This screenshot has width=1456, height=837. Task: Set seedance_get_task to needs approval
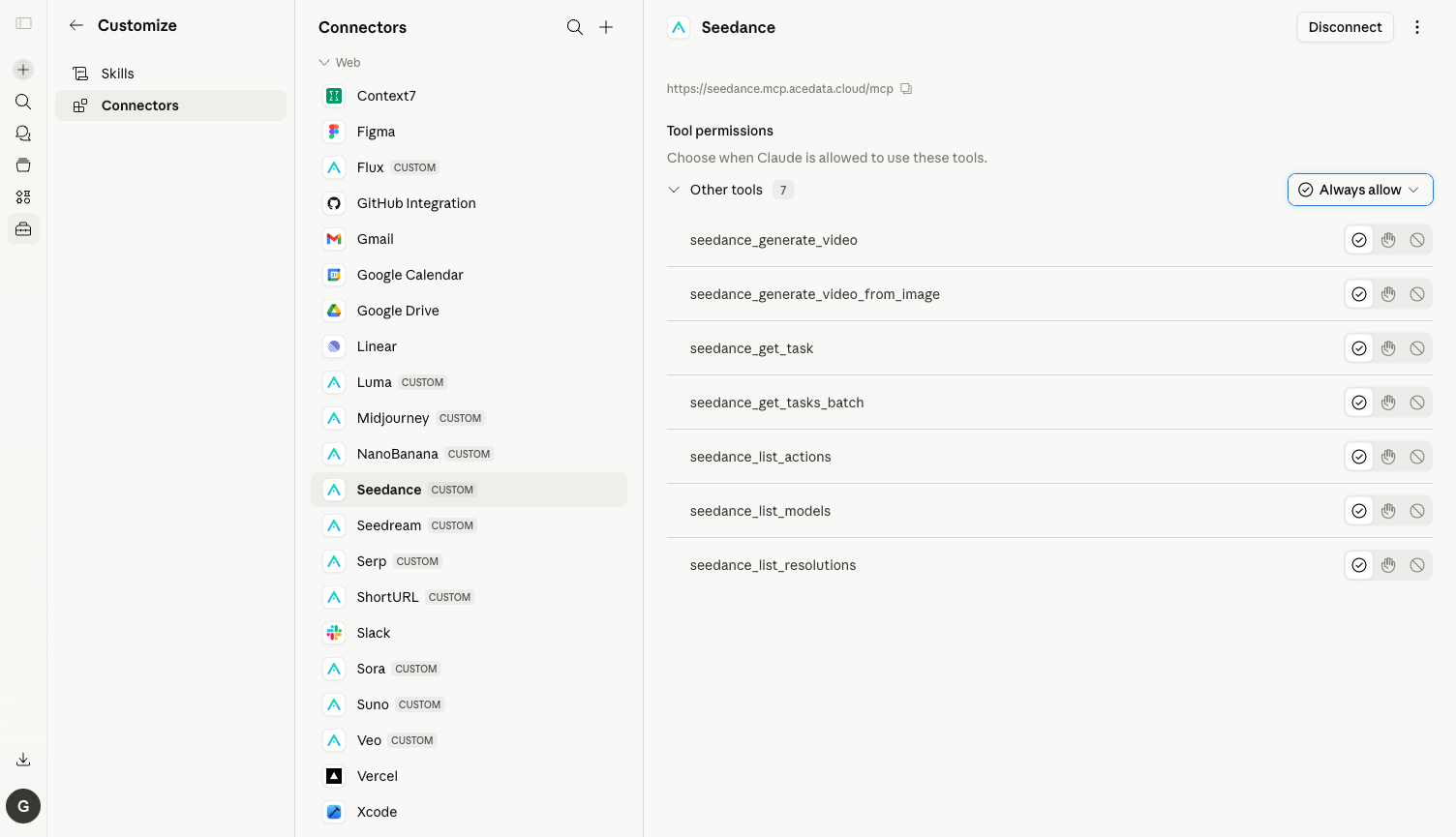pyautogui.click(x=1388, y=348)
